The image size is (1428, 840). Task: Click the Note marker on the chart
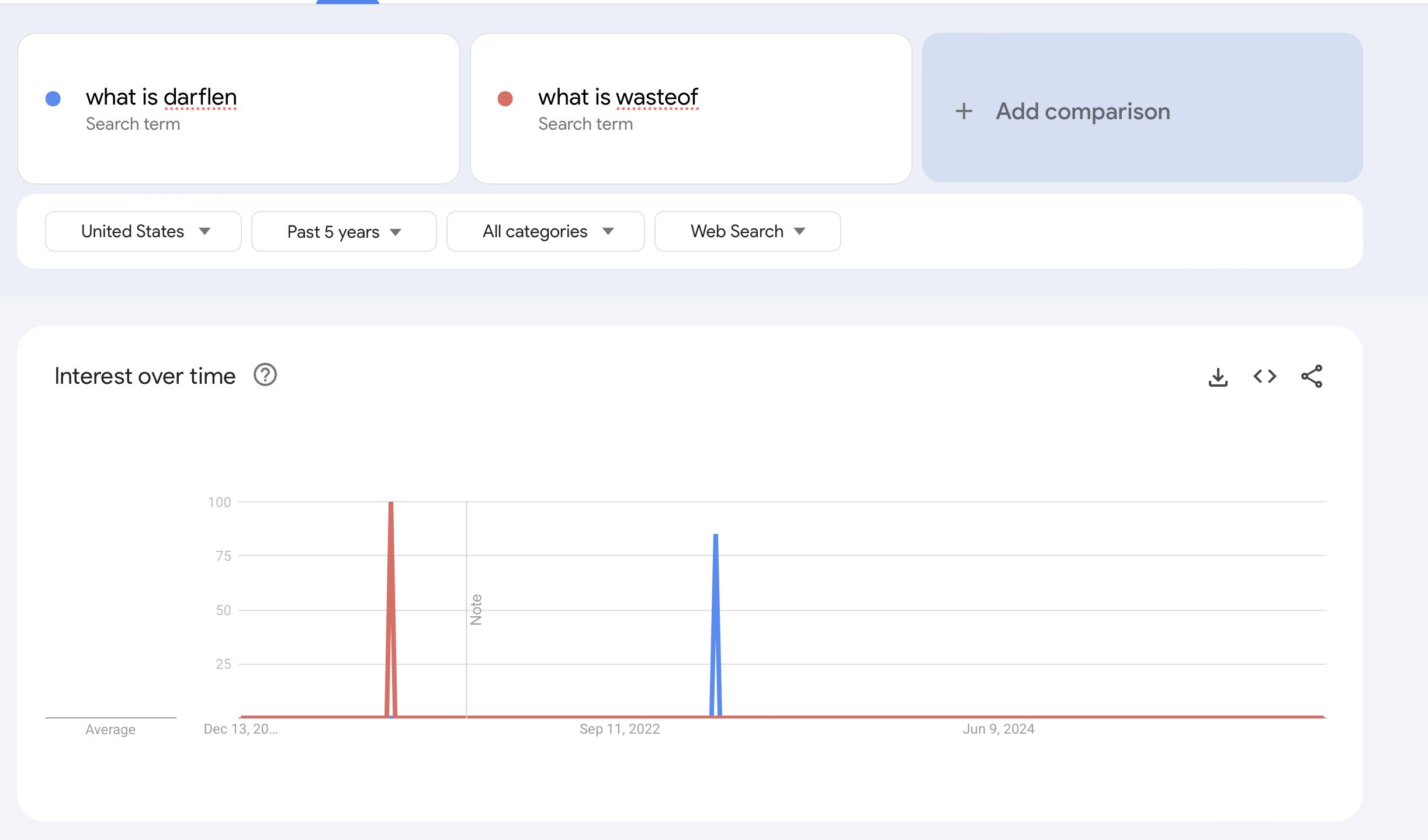[476, 609]
